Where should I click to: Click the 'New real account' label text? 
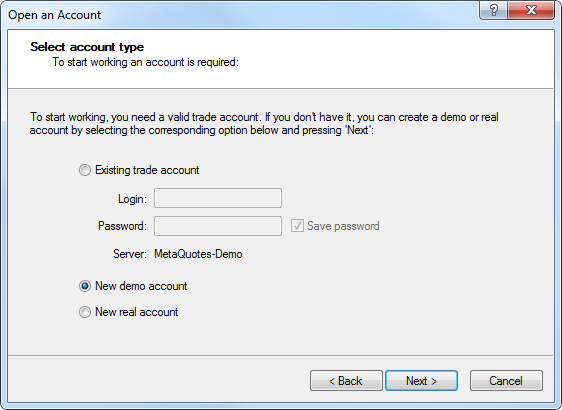click(137, 312)
